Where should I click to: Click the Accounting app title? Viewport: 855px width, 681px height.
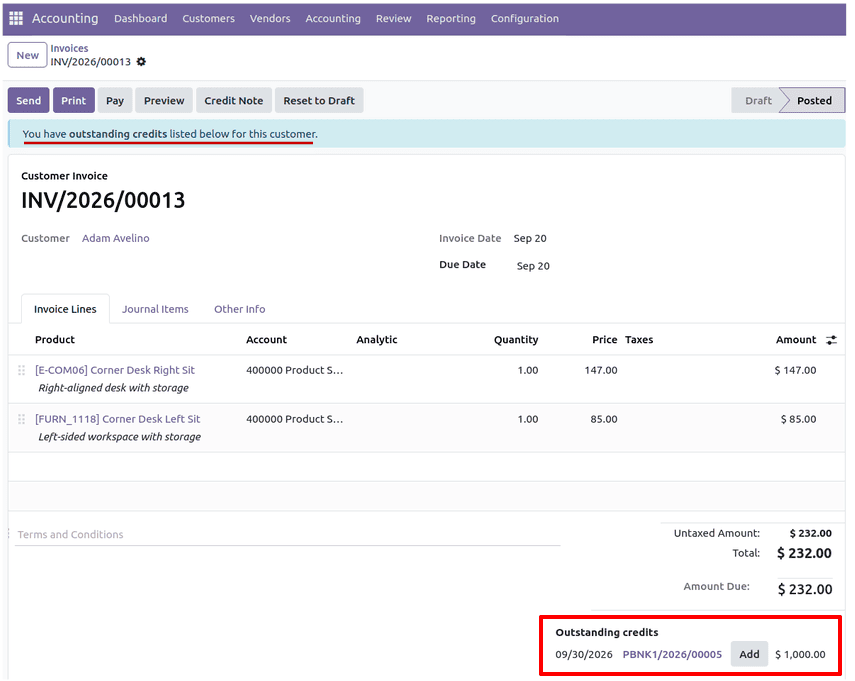coord(65,19)
